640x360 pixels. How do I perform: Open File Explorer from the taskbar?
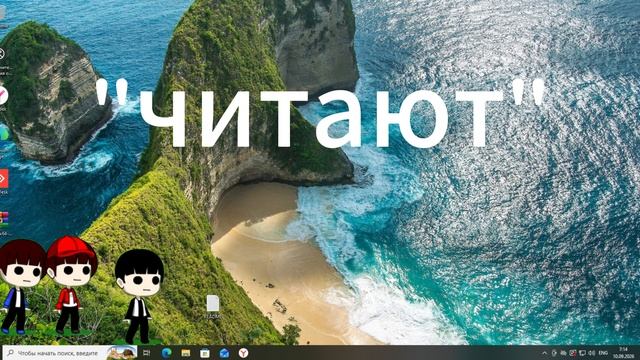186,353
